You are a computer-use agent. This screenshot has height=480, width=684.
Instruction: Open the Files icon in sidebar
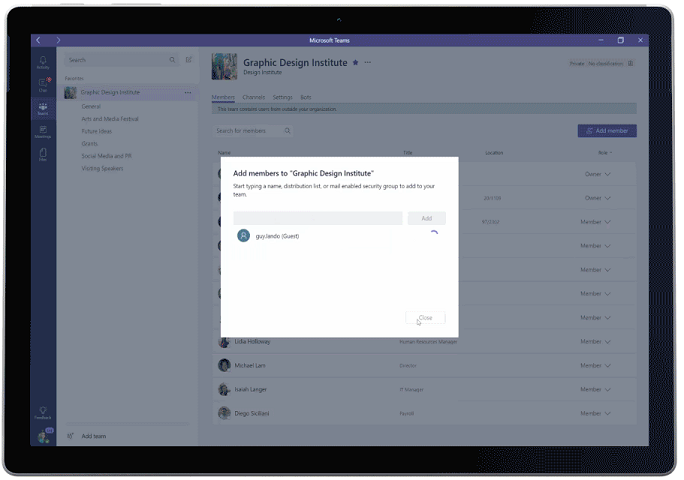click(43, 154)
